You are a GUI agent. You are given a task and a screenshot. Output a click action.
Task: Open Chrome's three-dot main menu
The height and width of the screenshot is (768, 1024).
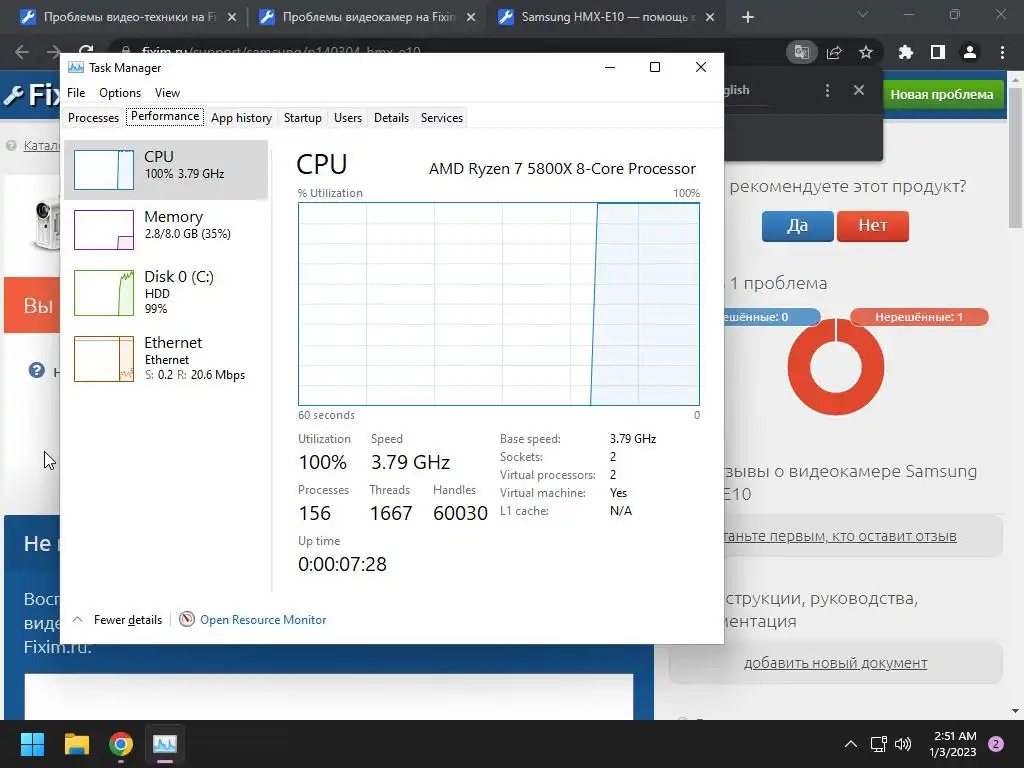(1002, 52)
